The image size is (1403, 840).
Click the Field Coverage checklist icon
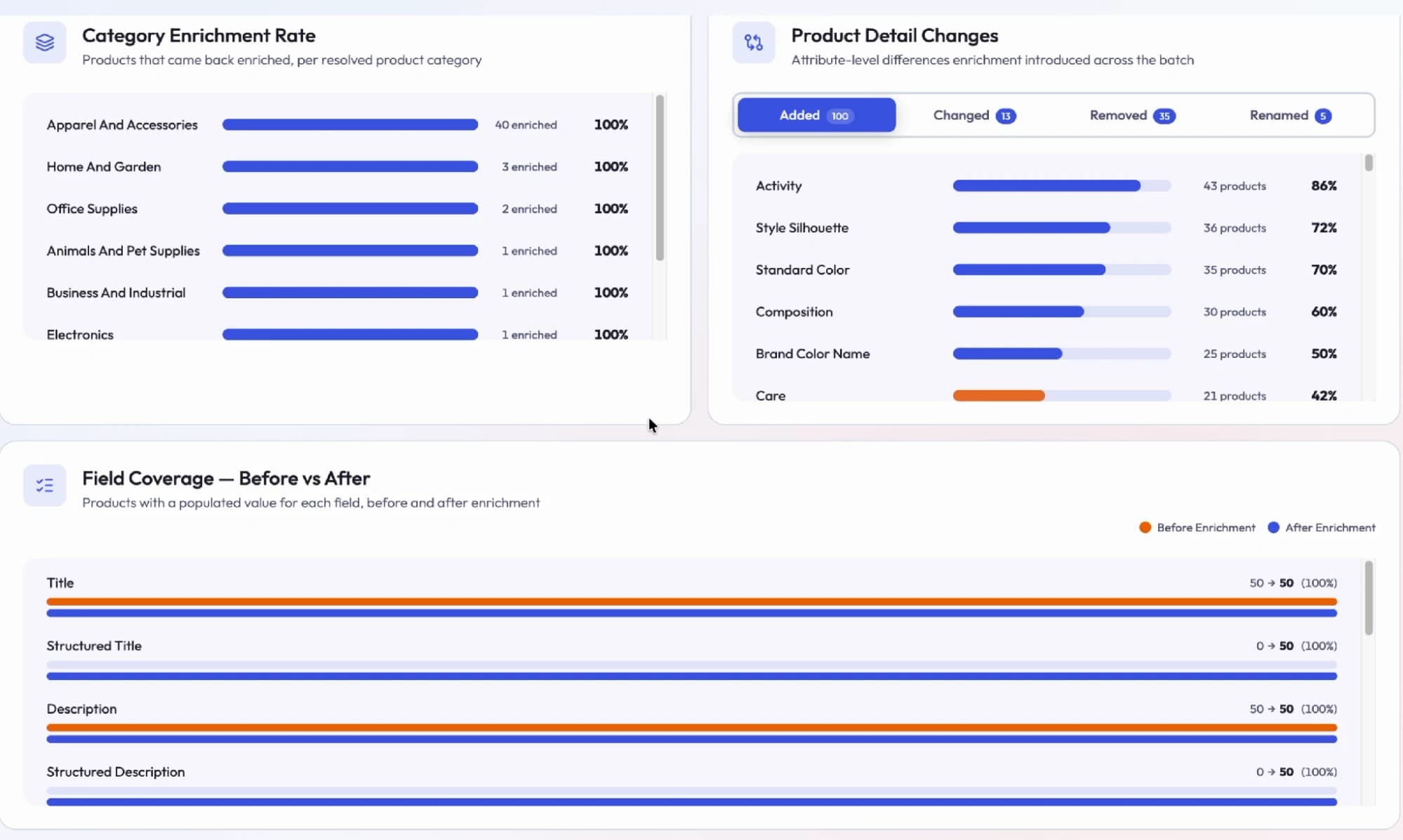45,485
